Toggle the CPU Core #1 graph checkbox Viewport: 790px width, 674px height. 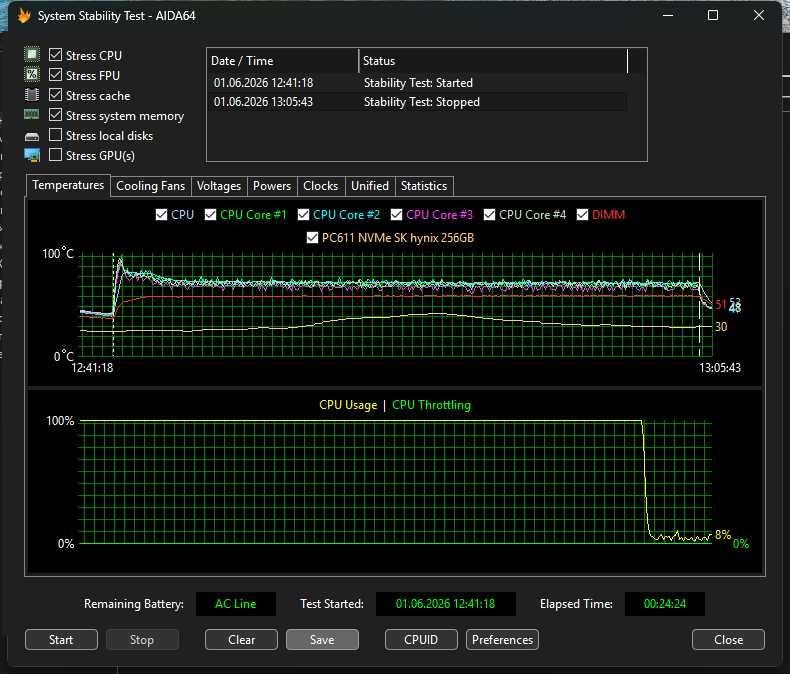[210, 215]
